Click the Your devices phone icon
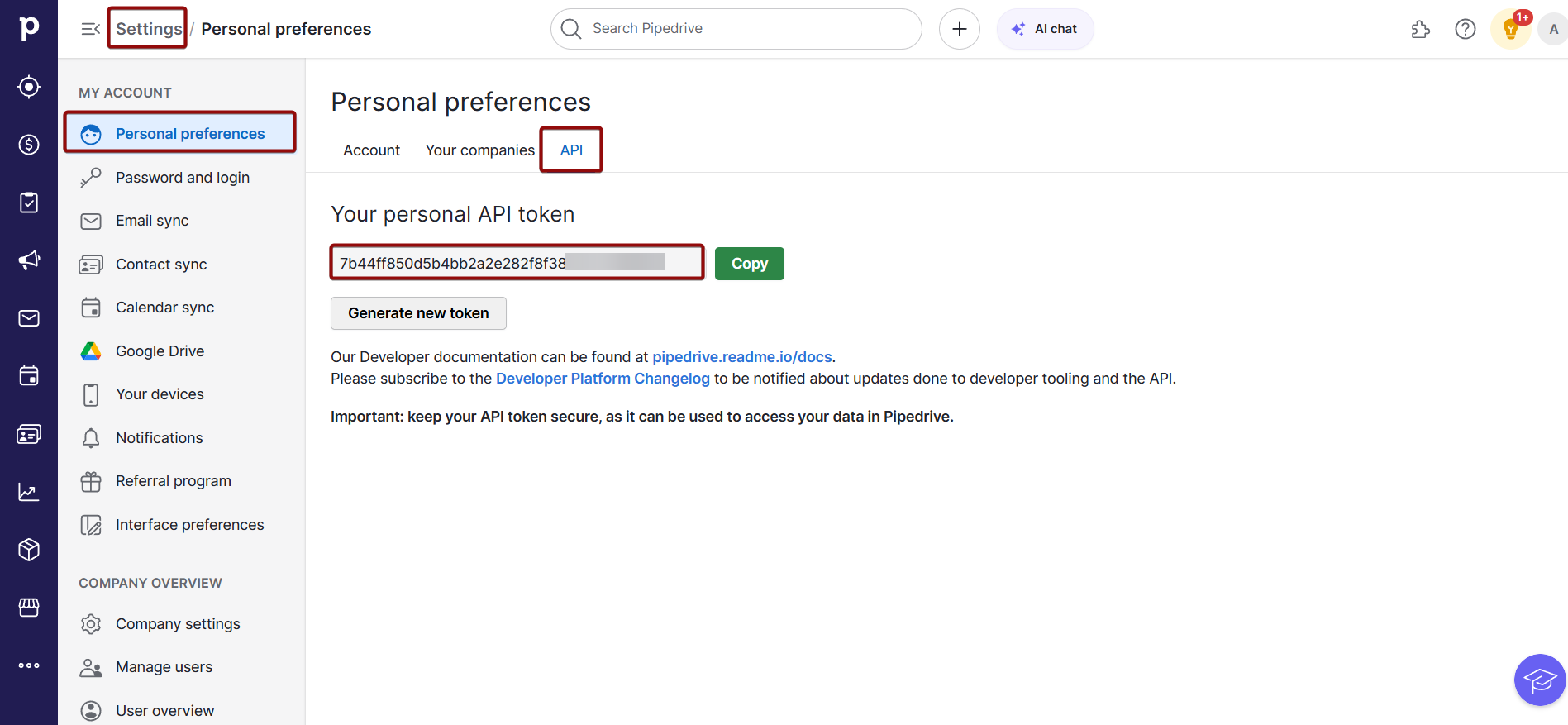1568x725 pixels. point(91,394)
